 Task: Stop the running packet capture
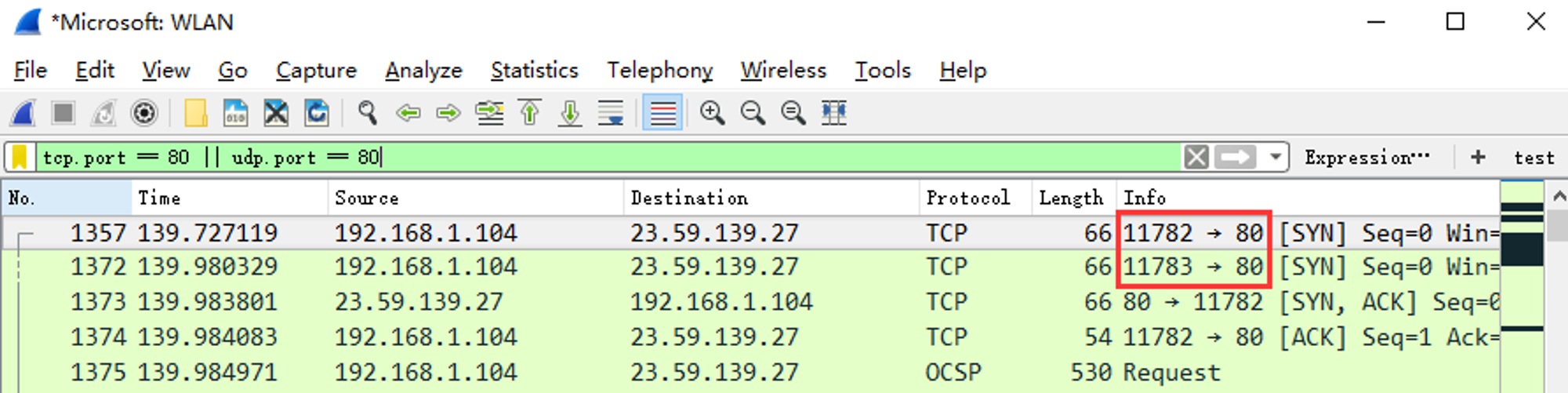63,113
